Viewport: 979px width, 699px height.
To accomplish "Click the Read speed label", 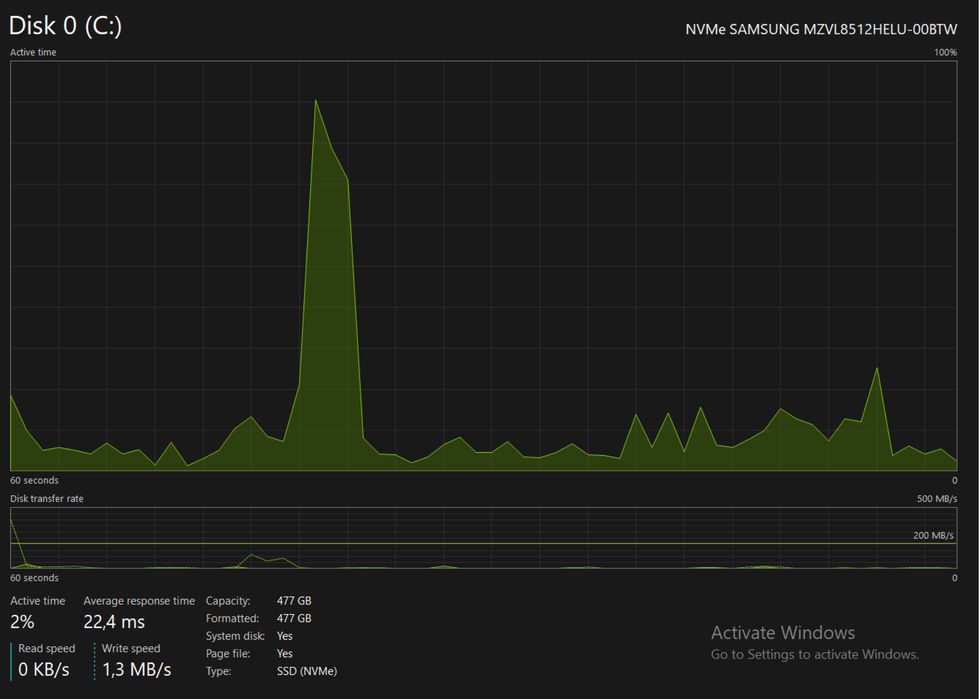I will (x=47, y=648).
